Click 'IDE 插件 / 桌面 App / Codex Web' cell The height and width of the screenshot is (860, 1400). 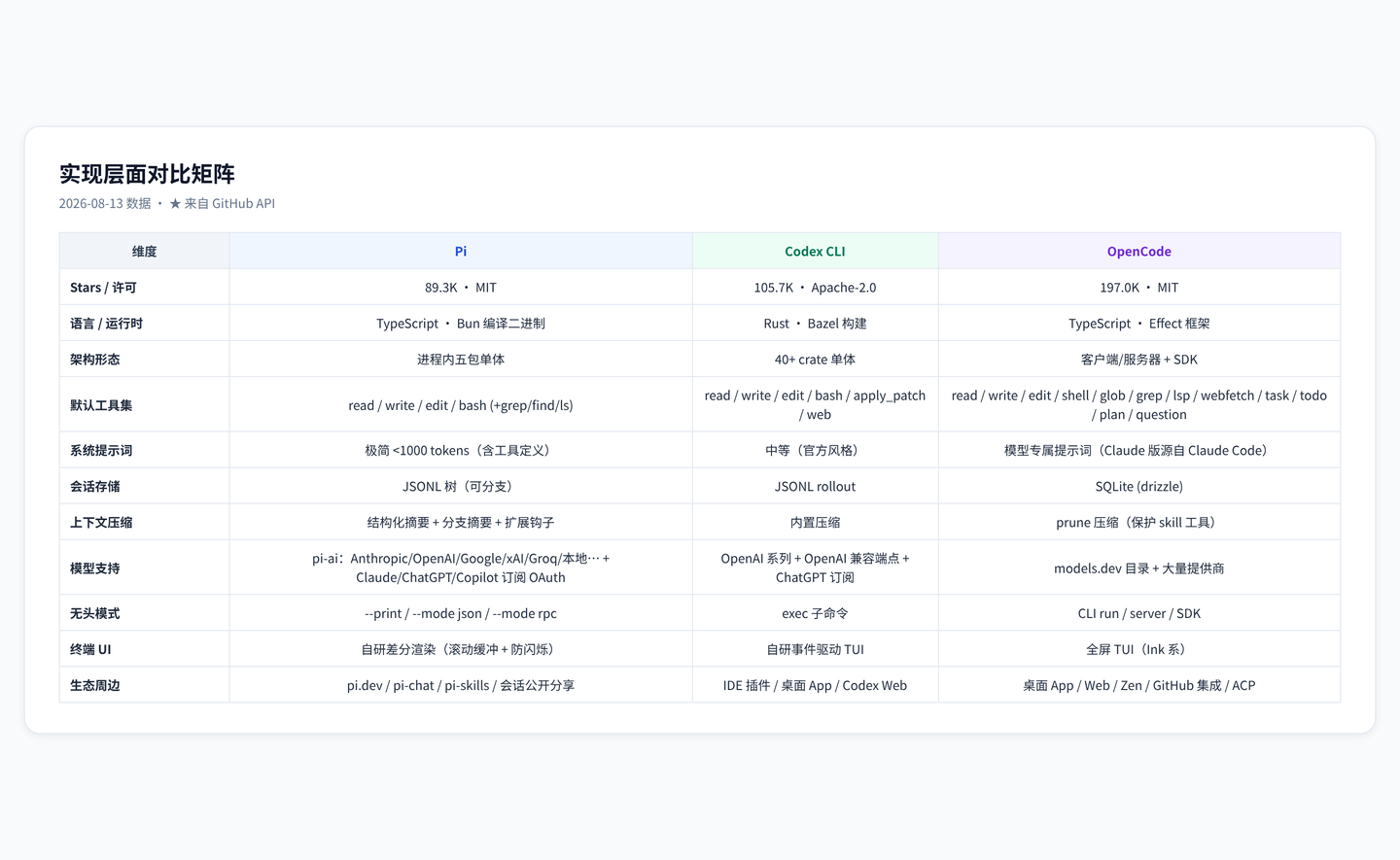815,686
